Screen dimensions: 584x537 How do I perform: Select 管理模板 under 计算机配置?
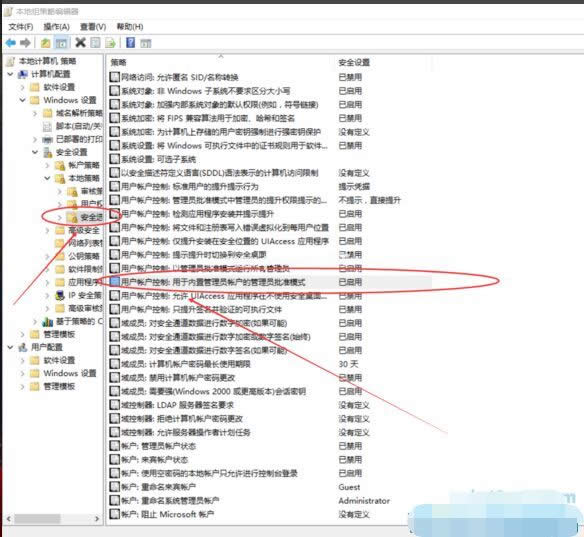click(x=59, y=334)
